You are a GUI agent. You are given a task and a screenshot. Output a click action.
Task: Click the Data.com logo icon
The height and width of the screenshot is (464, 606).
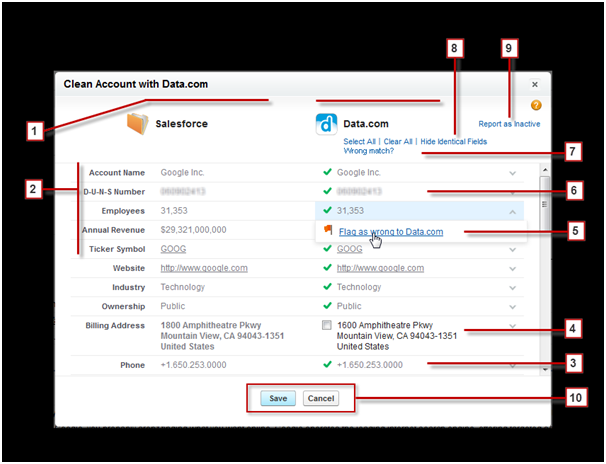326,124
